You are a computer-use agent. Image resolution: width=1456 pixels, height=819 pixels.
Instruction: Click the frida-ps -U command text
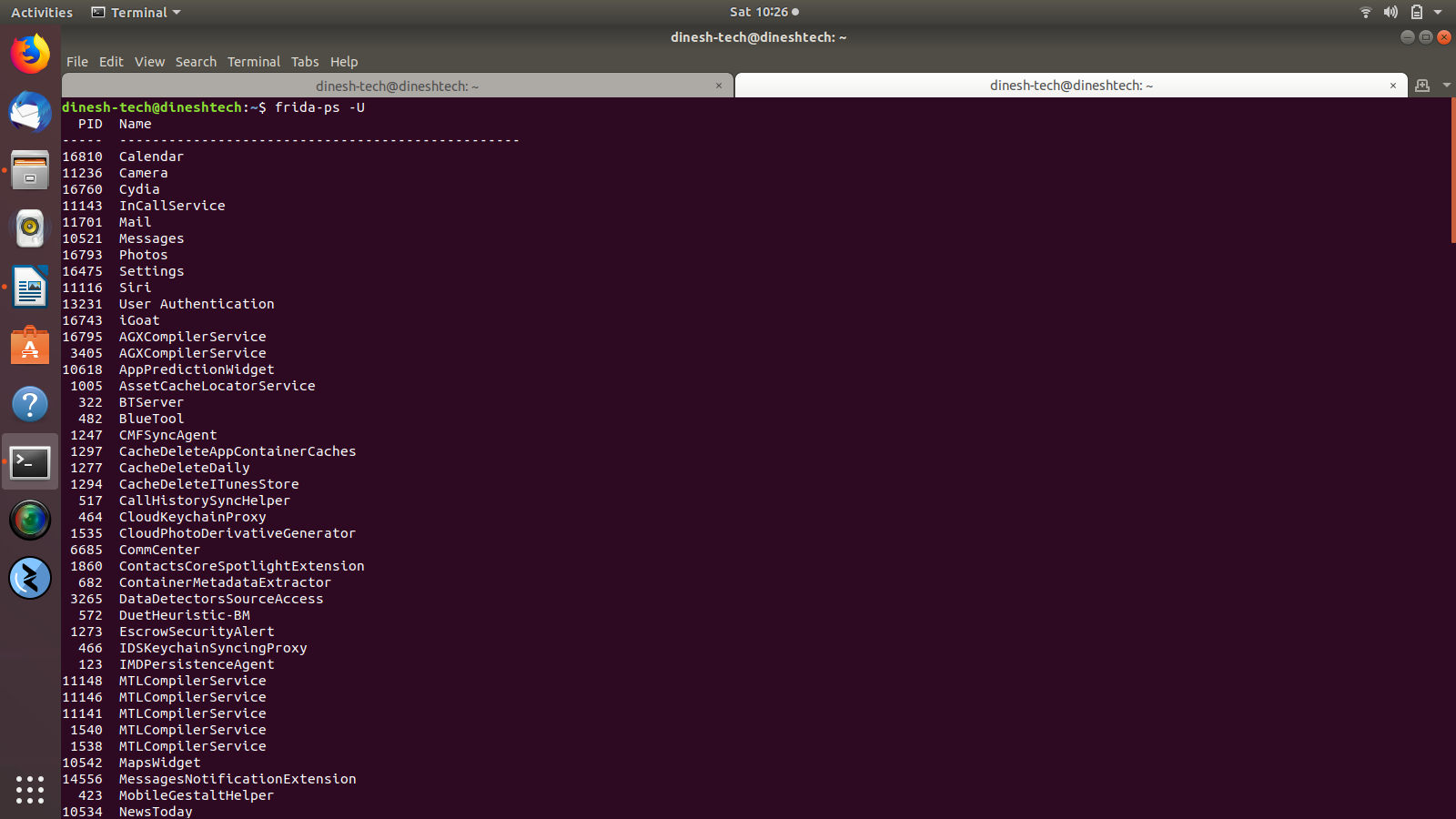pos(319,107)
